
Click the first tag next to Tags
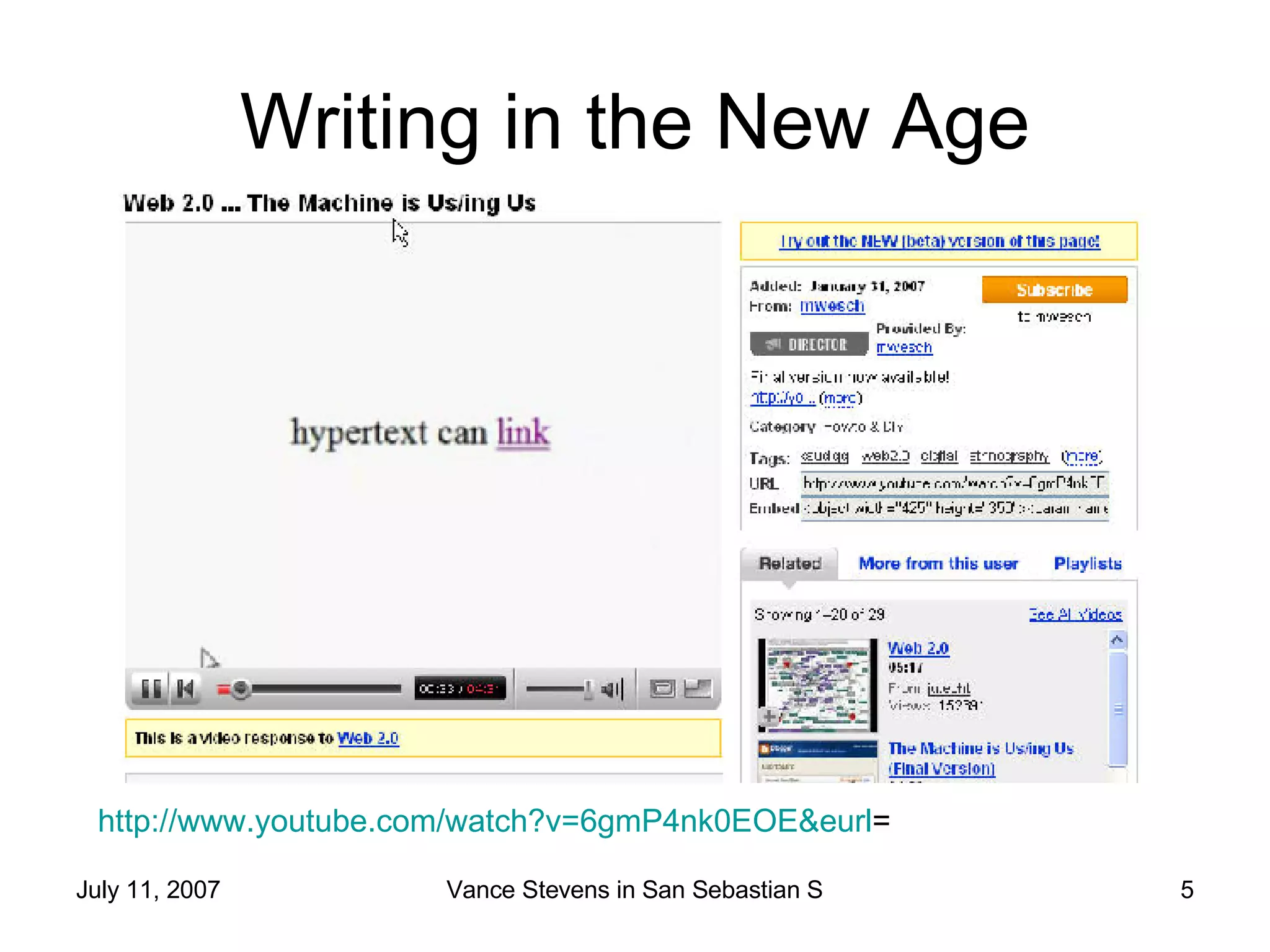point(824,456)
